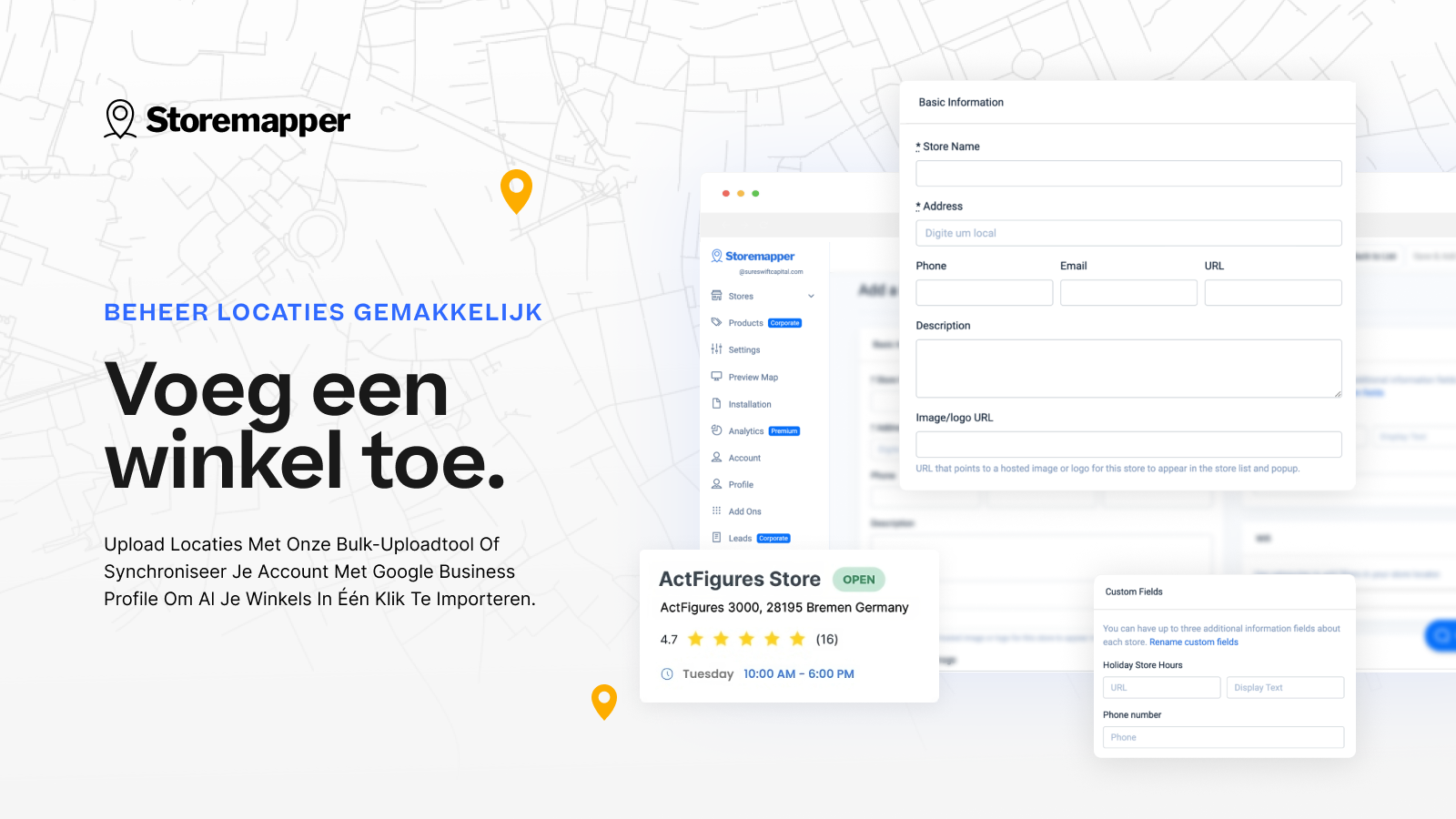Image resolution: width=1456 pixels, height=819 pixels.
Task: Click the Products tag icon in sidebar
Action: [x=716, y=322]
